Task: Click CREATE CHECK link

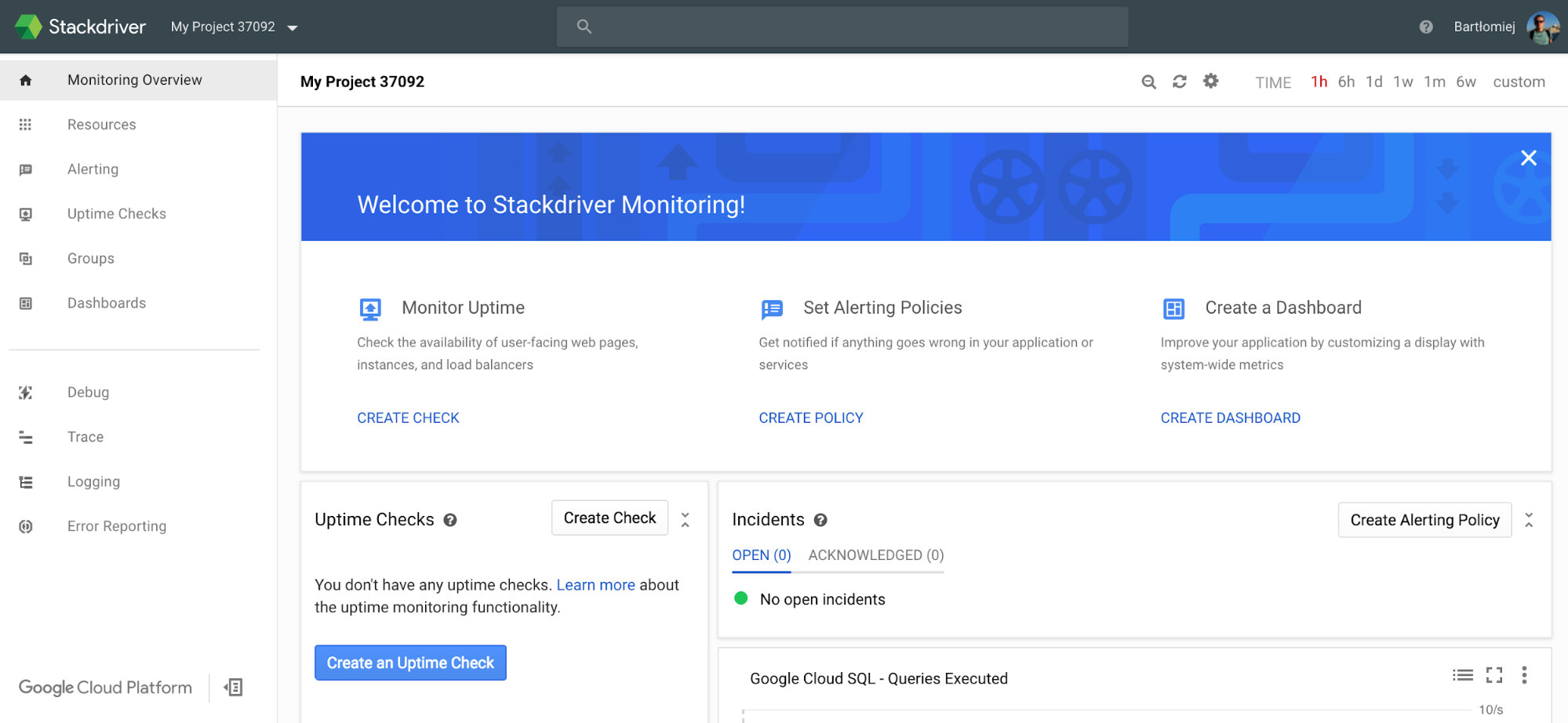Action: [x=408, y=418]
